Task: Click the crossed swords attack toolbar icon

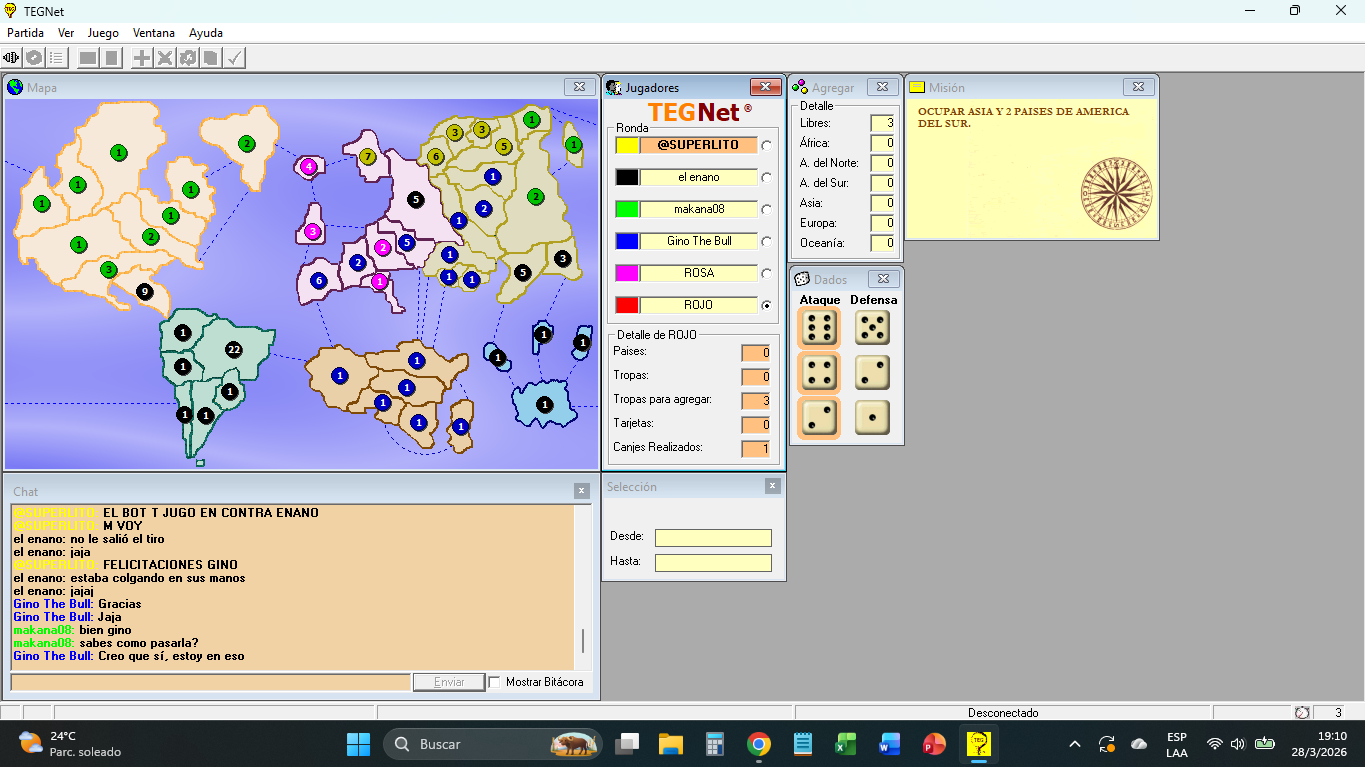Action: point(165,58)
